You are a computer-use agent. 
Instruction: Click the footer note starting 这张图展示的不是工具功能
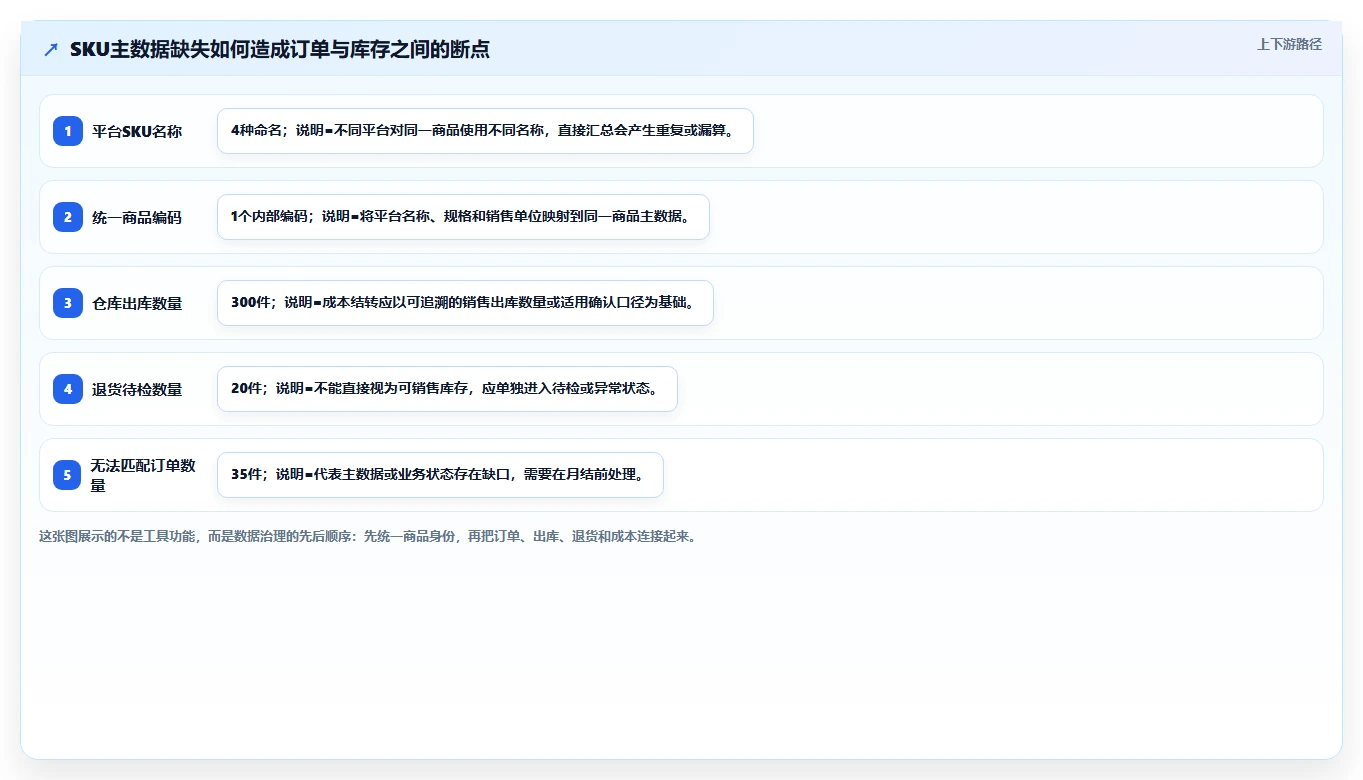point(367,536)
